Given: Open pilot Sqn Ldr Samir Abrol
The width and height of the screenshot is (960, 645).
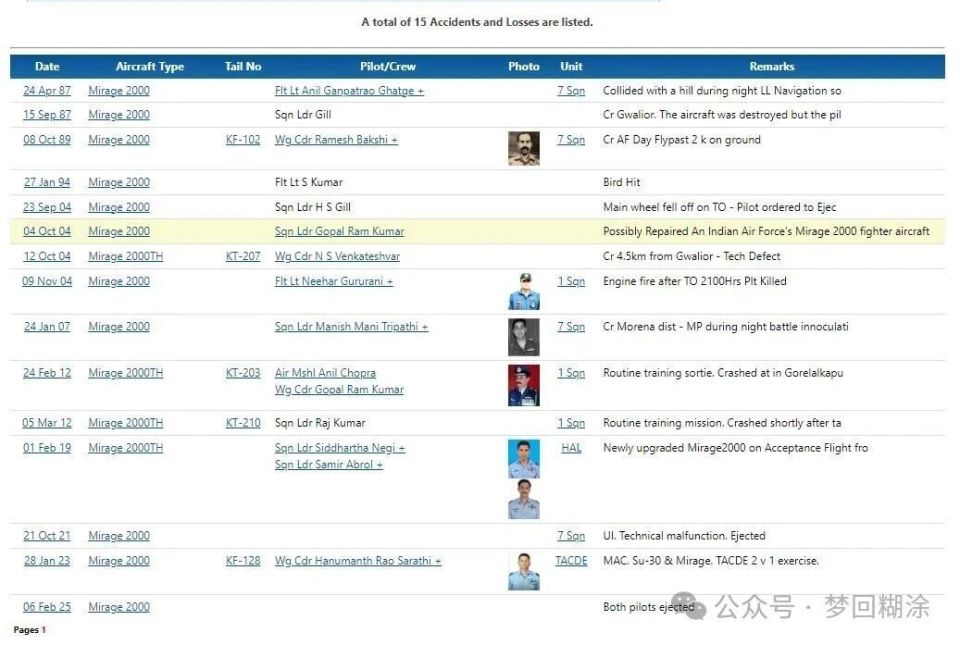Looking at the screenshot, I should tap(329, 464).
